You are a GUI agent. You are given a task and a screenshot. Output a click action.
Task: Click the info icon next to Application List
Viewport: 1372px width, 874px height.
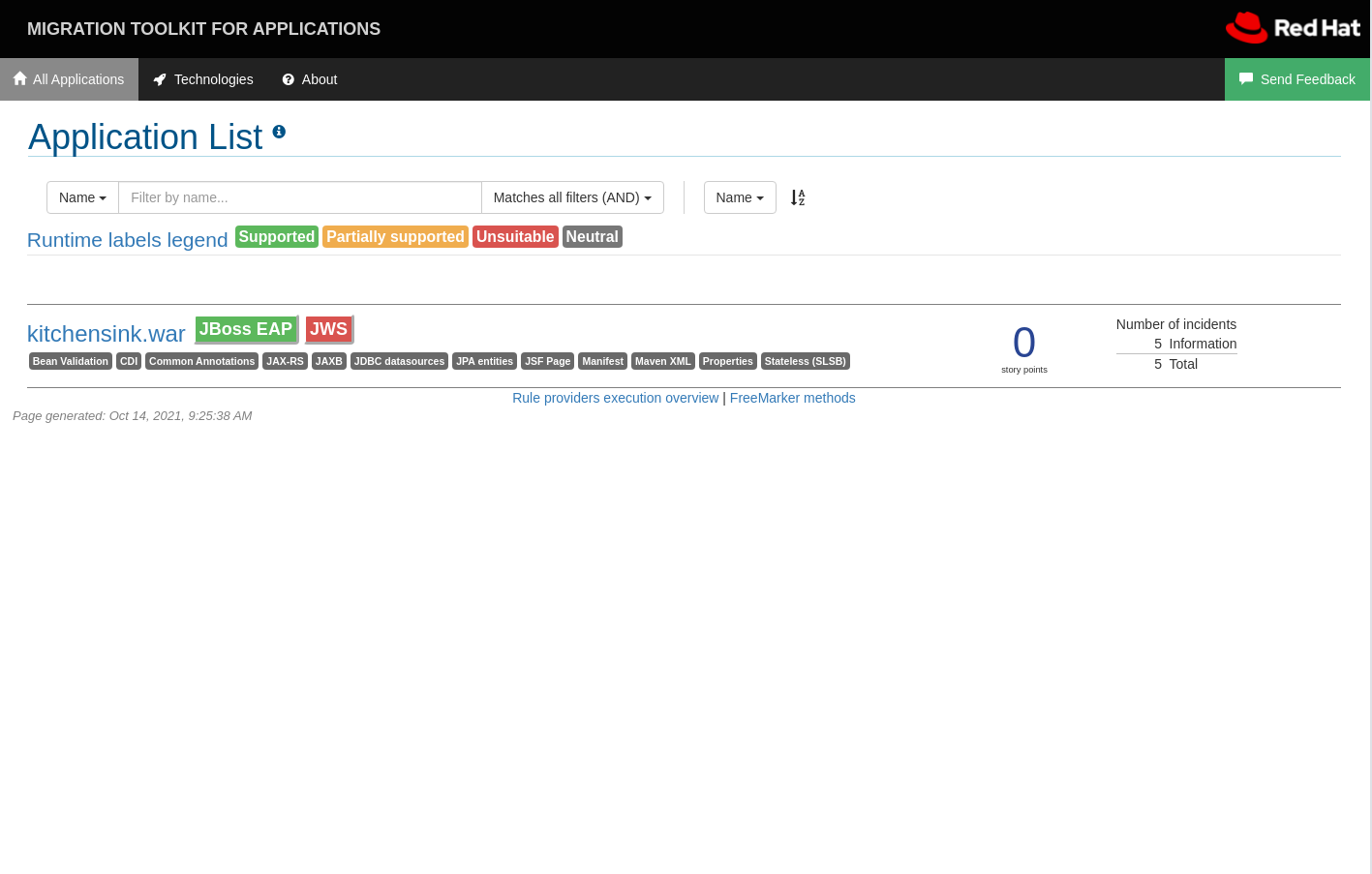pyautogui.click(x=279, y=132)
